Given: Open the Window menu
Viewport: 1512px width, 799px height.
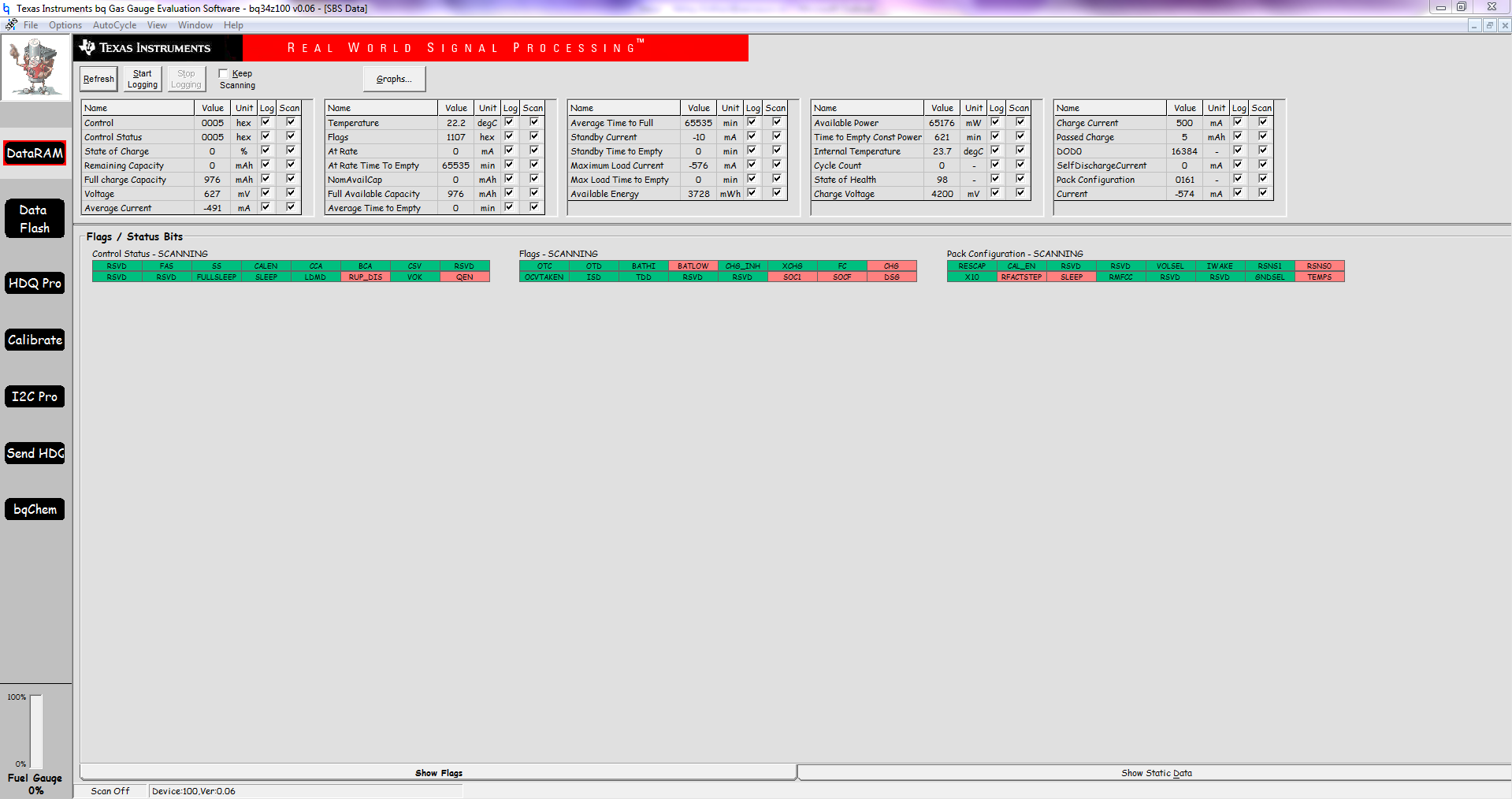Looking at the screenshot, I should click(x=195, y=25).
